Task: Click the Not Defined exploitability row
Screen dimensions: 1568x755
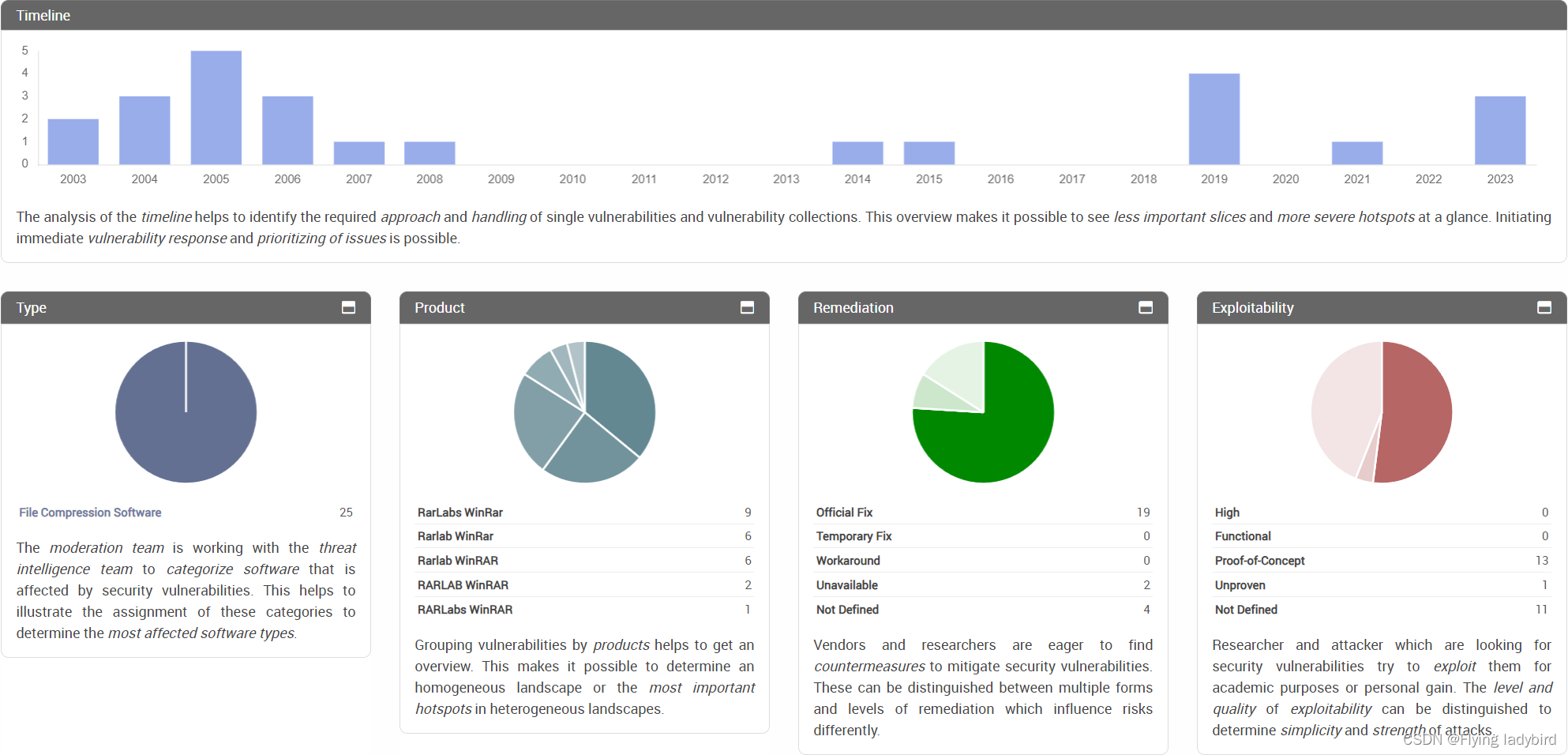Action: coord(1382,610)
